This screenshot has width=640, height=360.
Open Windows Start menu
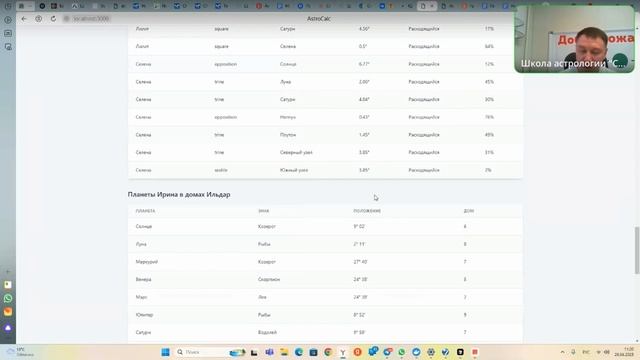(x=165, y=352)
